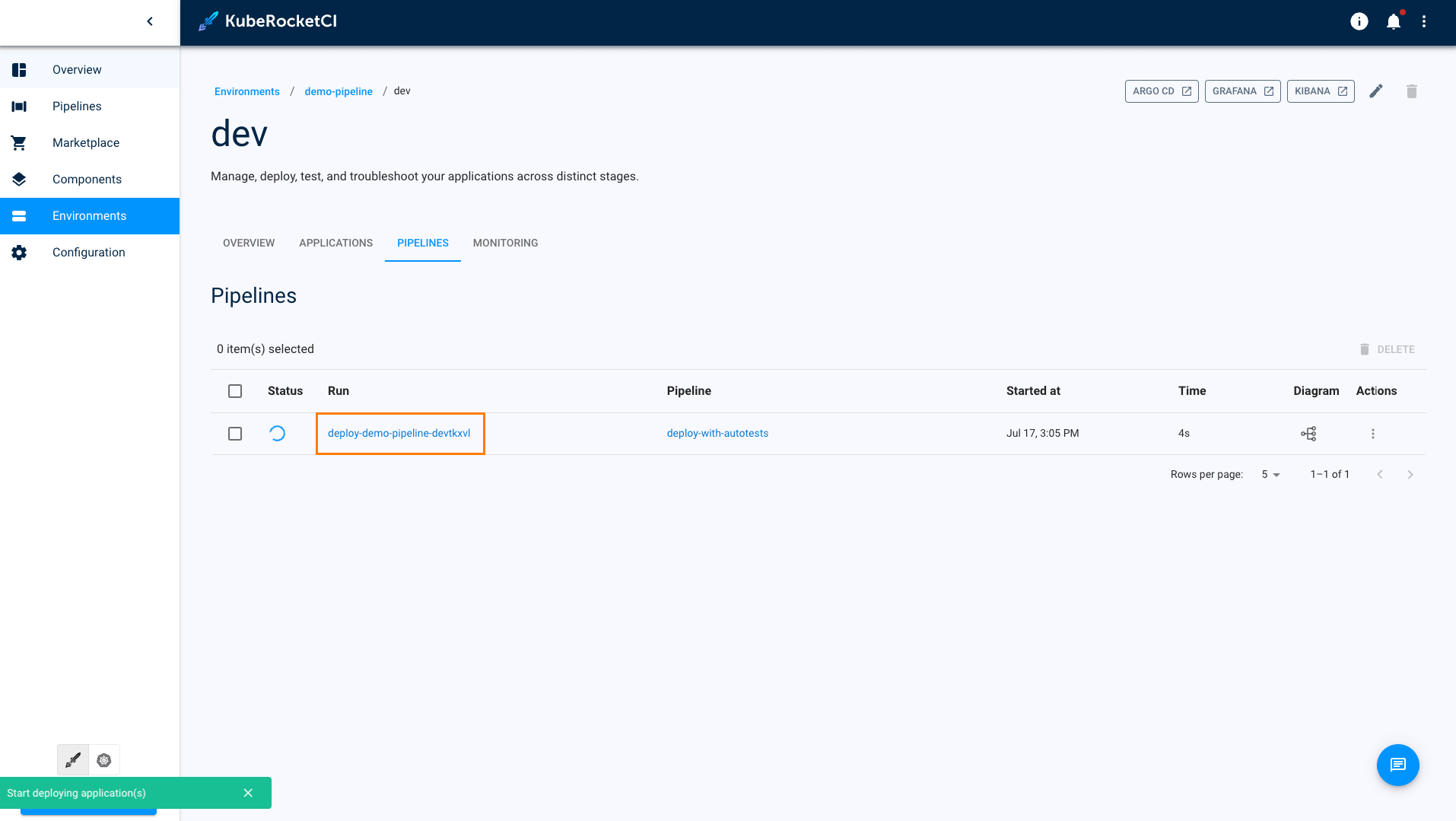
Task: Select the deploy-demo-pipeline-devtkxvl row checkbox
Action: pos(235,433)
